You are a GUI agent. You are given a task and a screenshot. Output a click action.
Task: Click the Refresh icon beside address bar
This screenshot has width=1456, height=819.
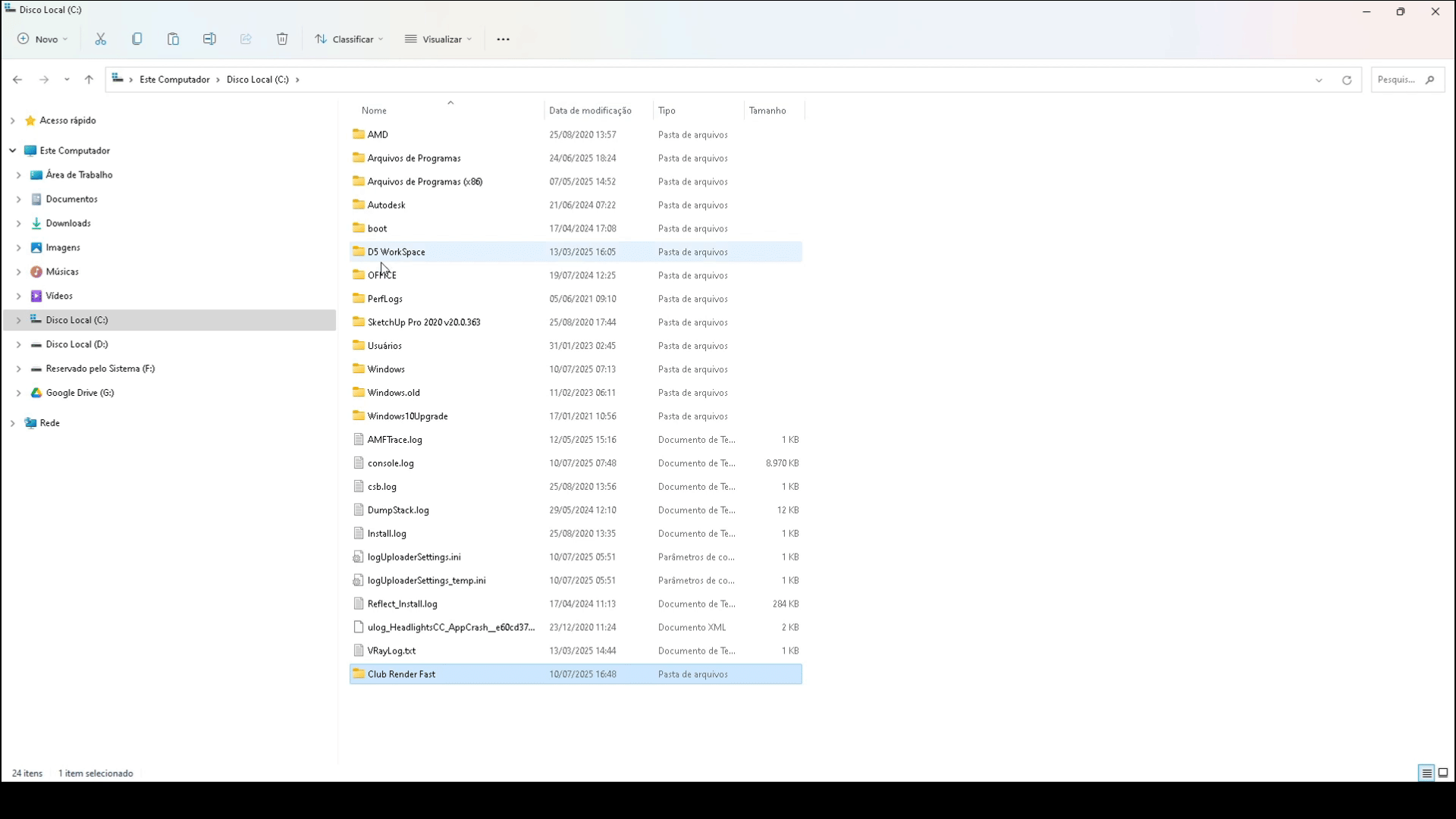(1347, 80)
